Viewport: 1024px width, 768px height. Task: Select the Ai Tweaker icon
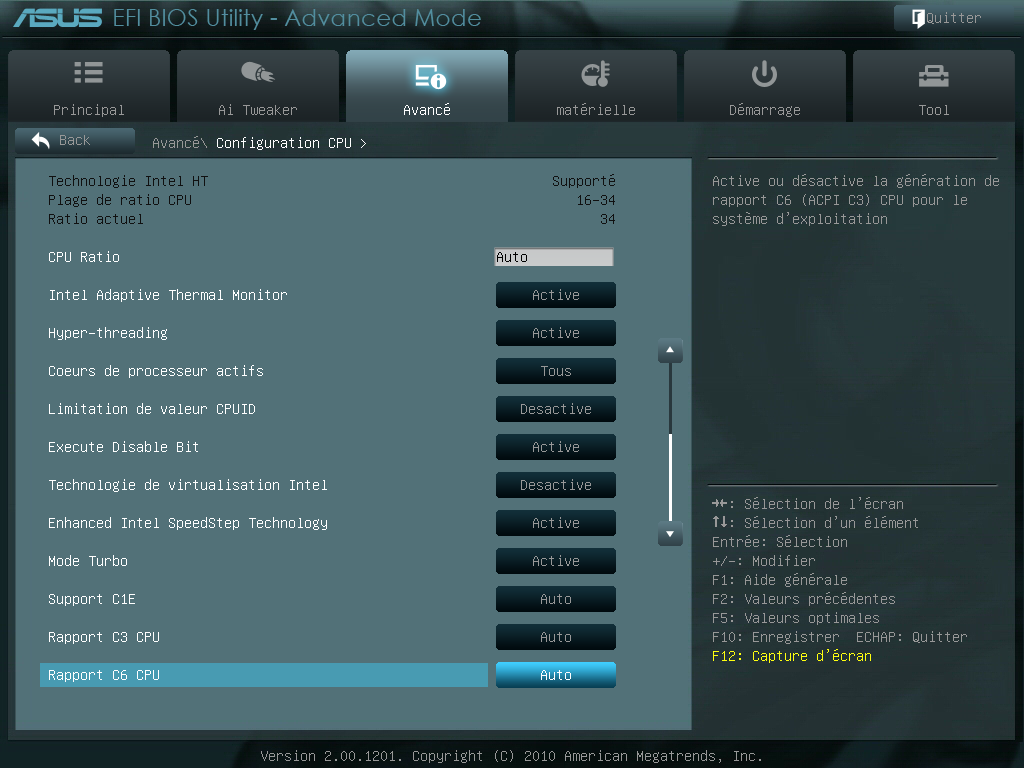click(x=257, y=72)
